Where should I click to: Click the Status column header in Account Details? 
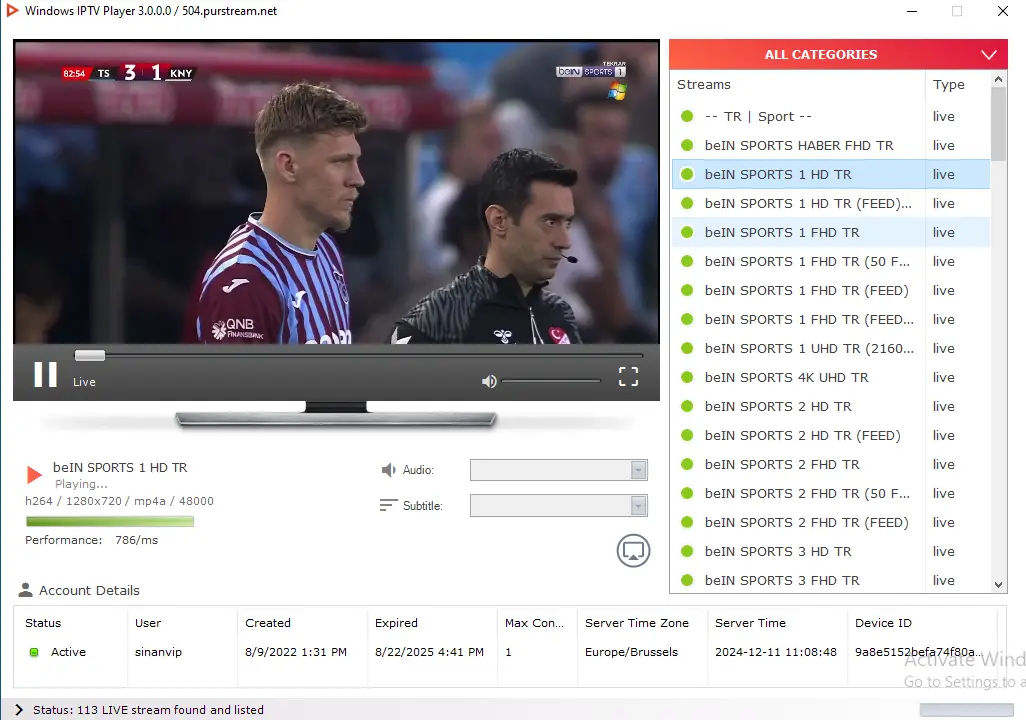71,623
